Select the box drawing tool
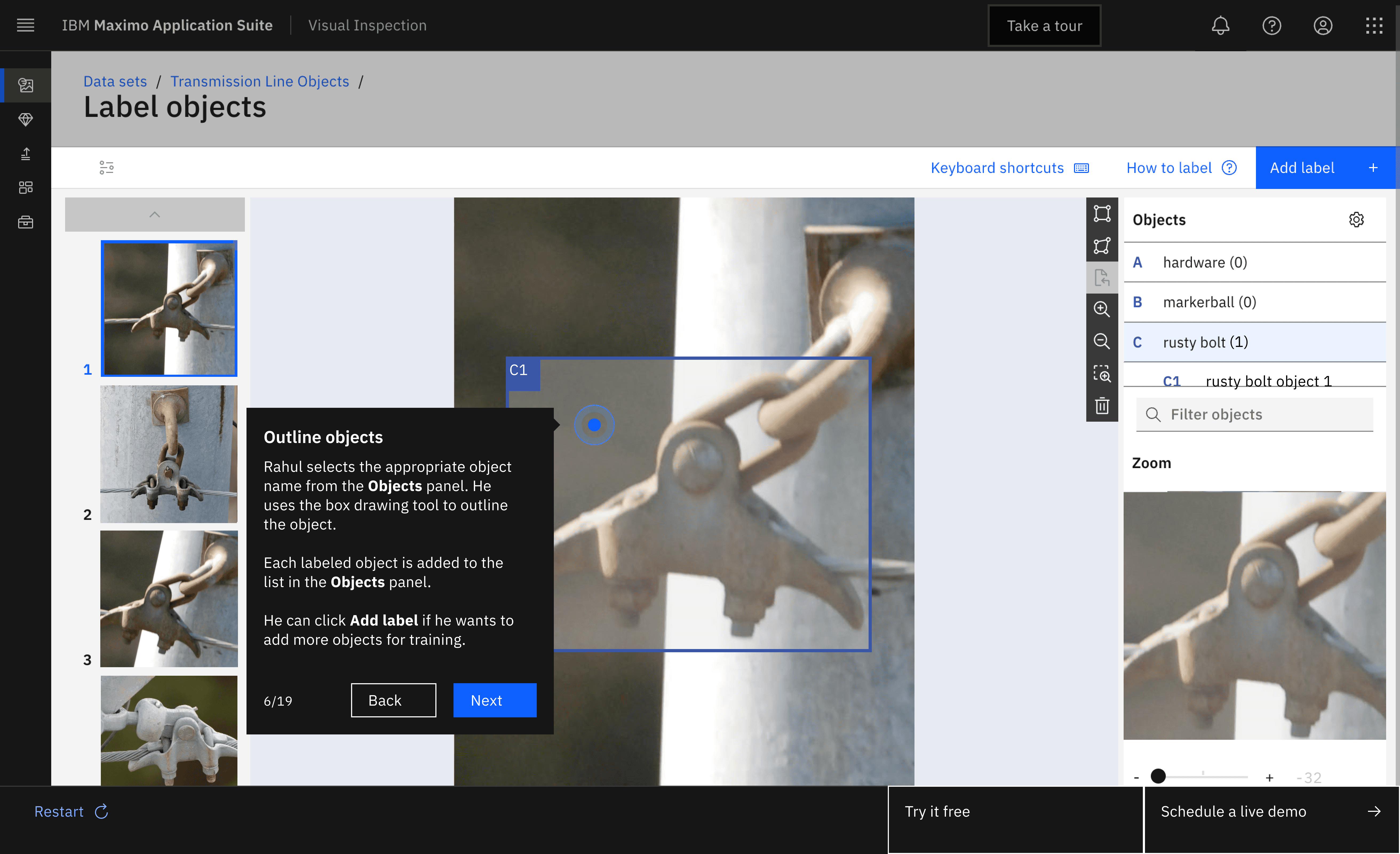Viewport: 1400px width, 854px height. 1102,214
